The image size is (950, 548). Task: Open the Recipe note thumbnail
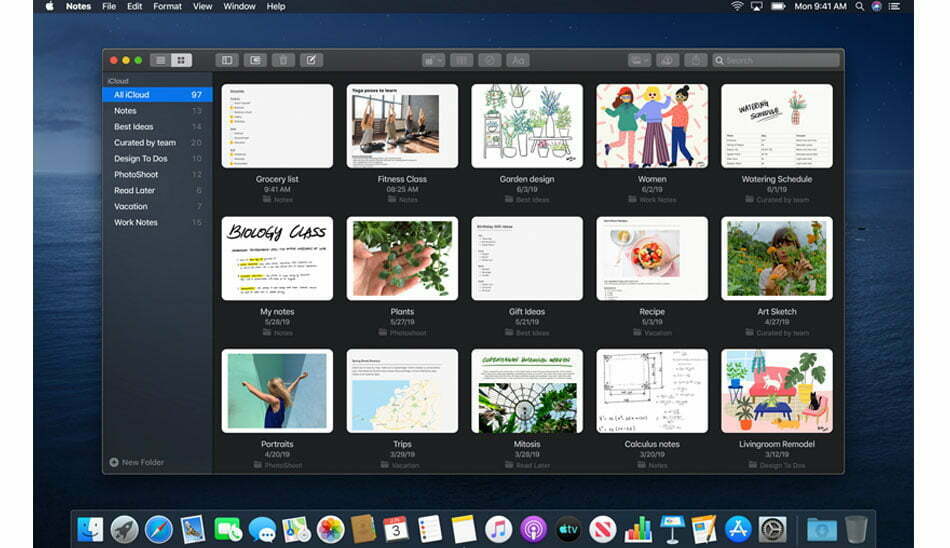pos(652,258)
